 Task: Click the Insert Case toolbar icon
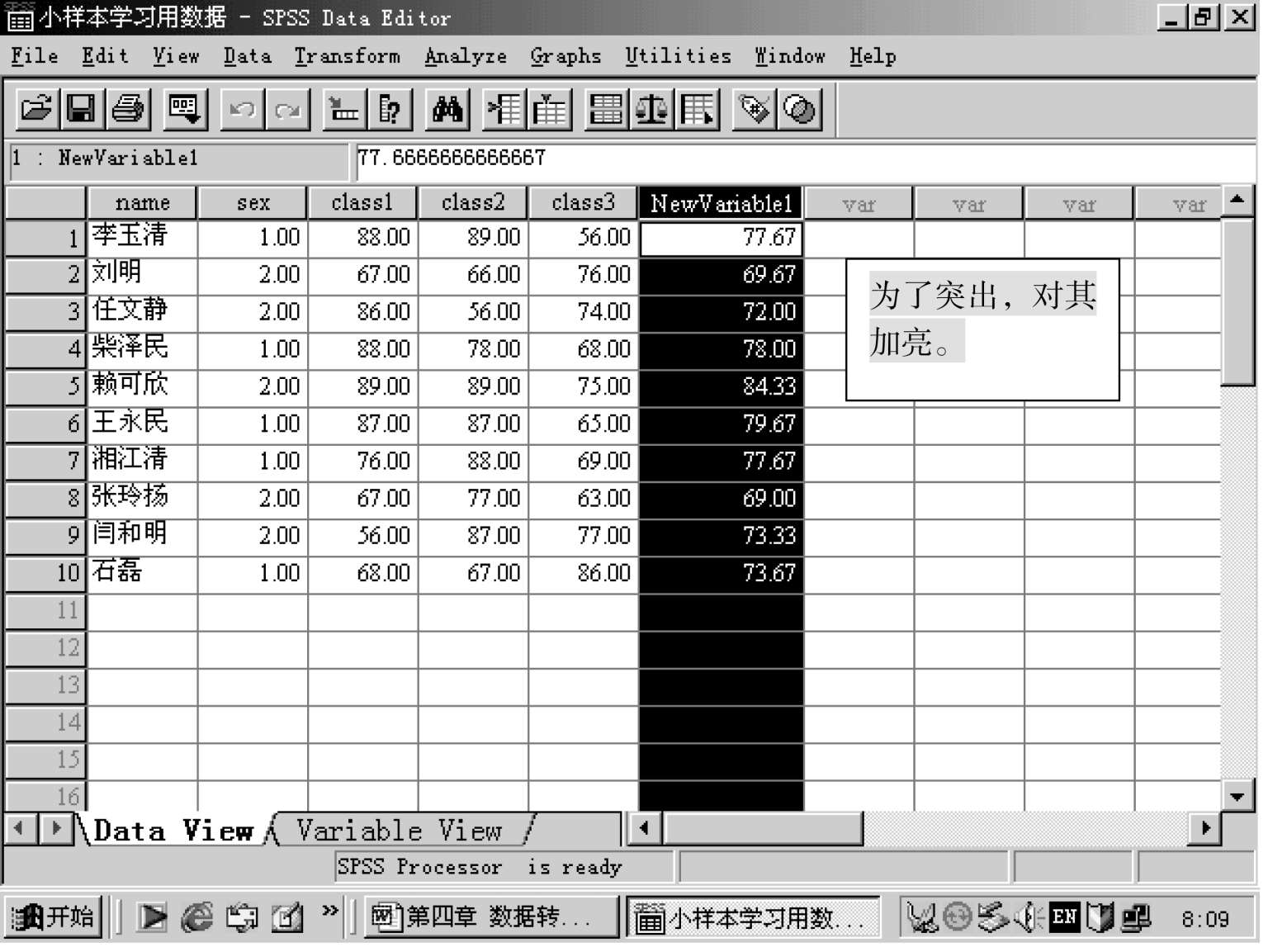pos(504,109)
